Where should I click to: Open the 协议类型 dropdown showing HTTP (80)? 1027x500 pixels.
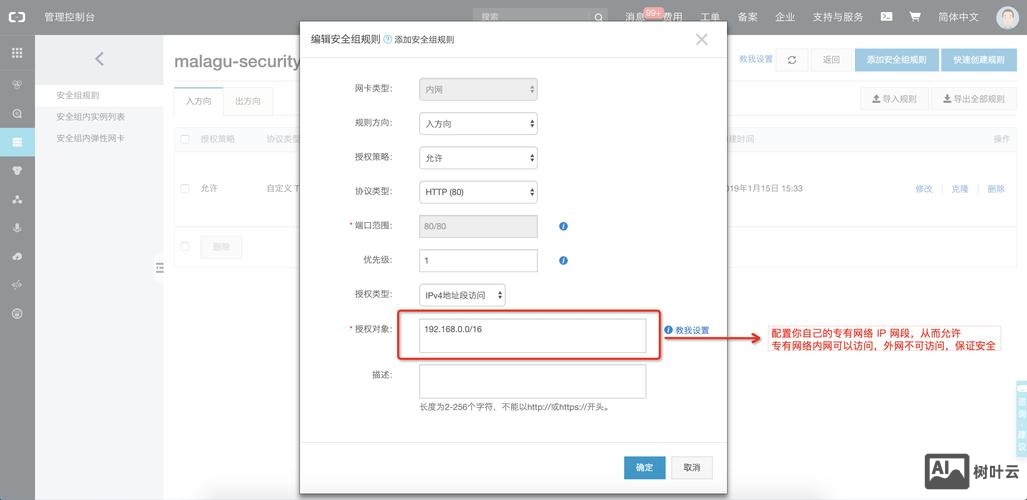pos(478,192)
